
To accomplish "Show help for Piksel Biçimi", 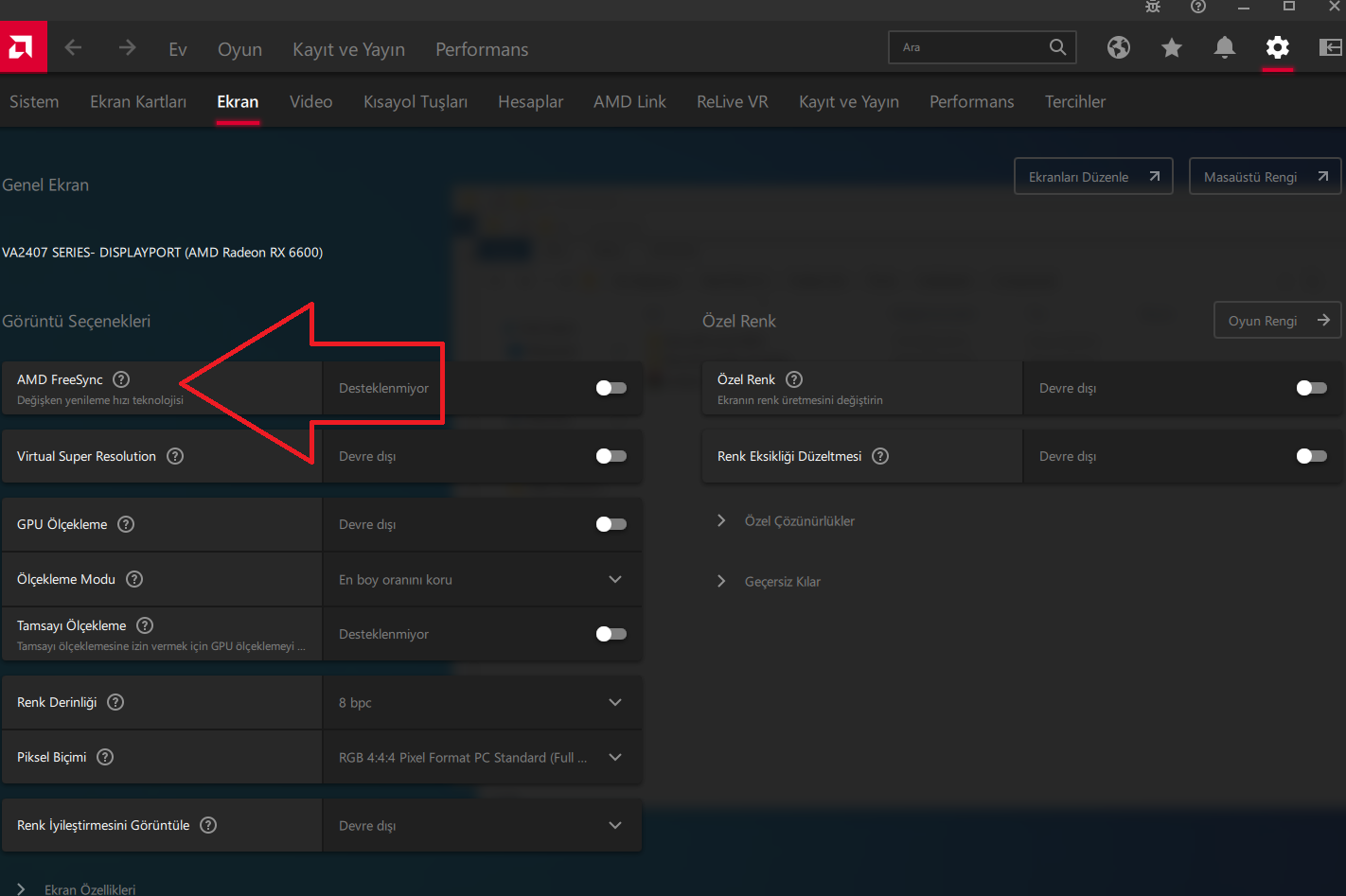I will coord(105,757).
